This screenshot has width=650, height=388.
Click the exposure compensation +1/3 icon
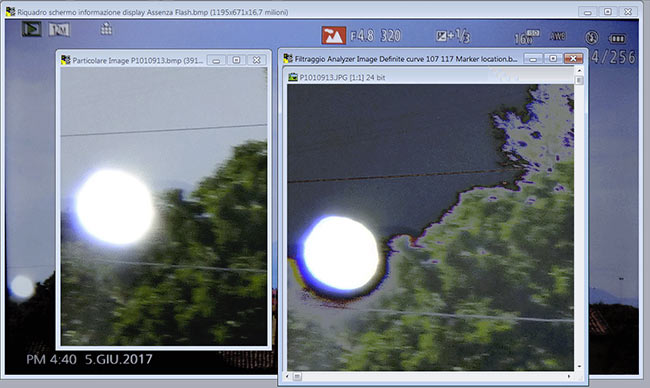(x=453, y=36)
